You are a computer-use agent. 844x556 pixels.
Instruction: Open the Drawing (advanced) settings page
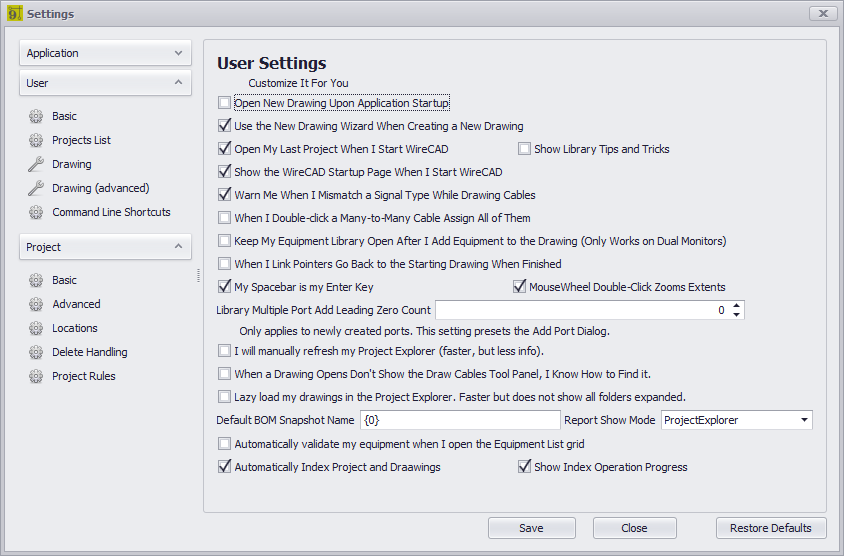(101, 188)
